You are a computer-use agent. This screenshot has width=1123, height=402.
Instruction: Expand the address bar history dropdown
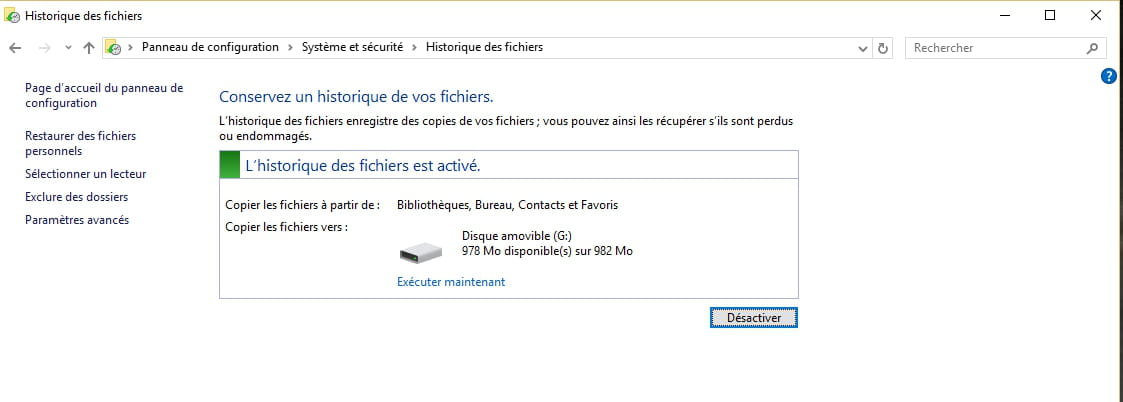click(864, 48)
